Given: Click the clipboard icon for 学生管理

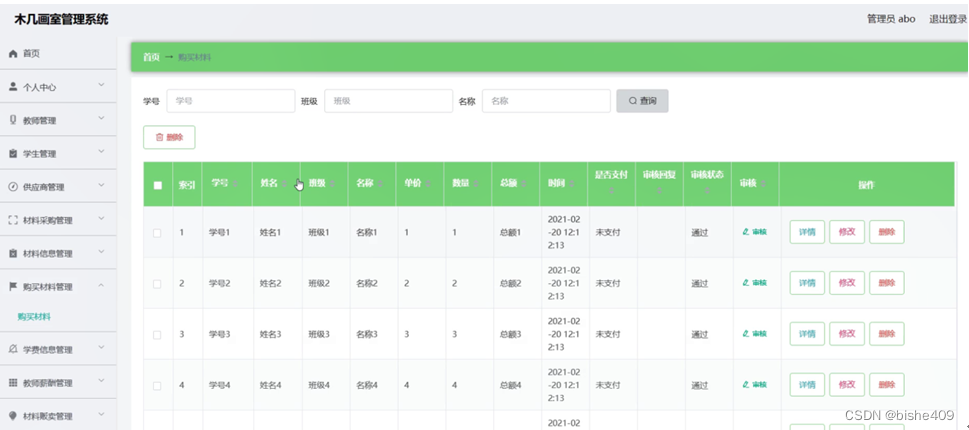Looking at the screenshot, I should pos(12,154).
